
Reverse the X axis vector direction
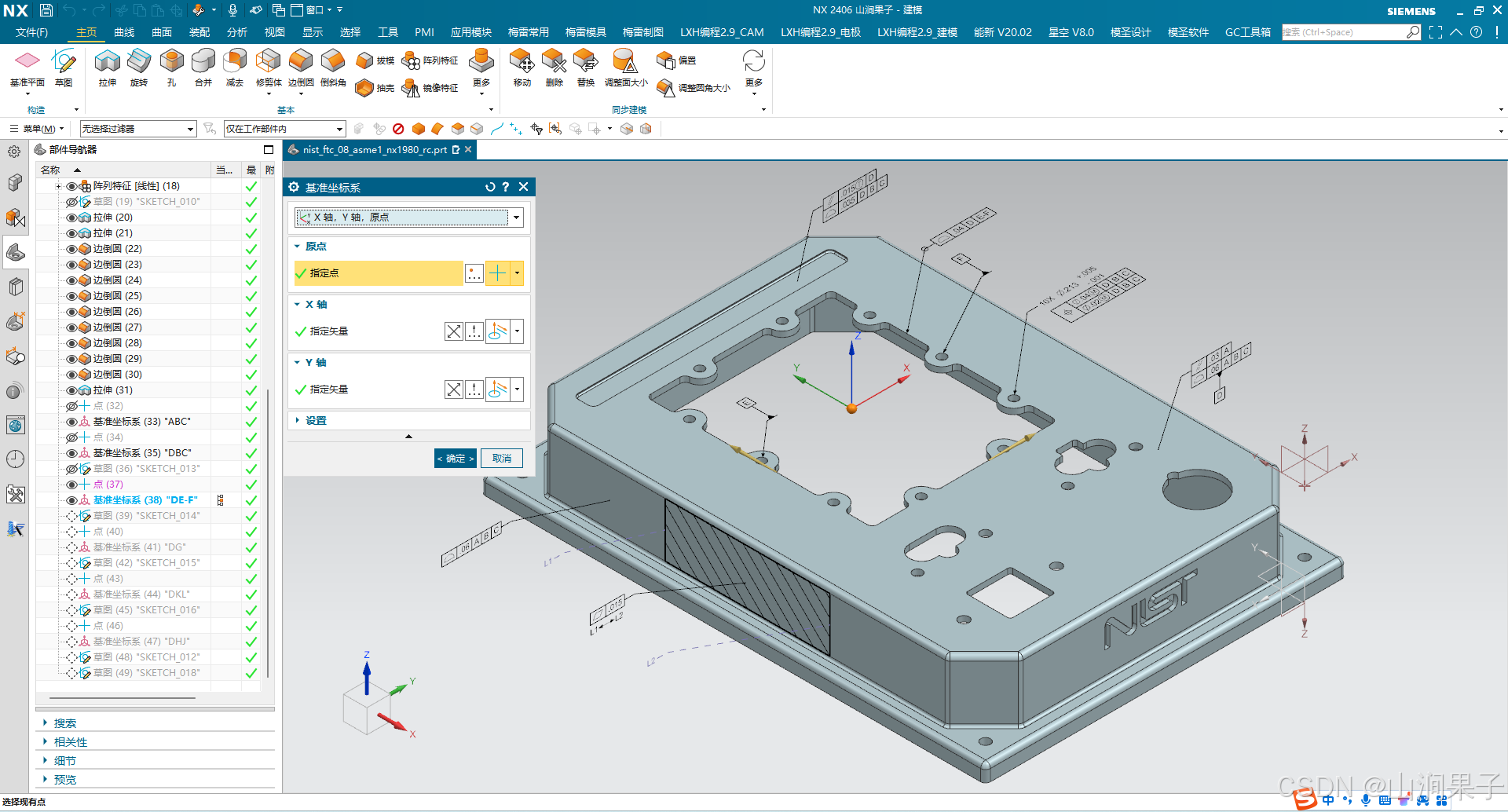[454, 331]
